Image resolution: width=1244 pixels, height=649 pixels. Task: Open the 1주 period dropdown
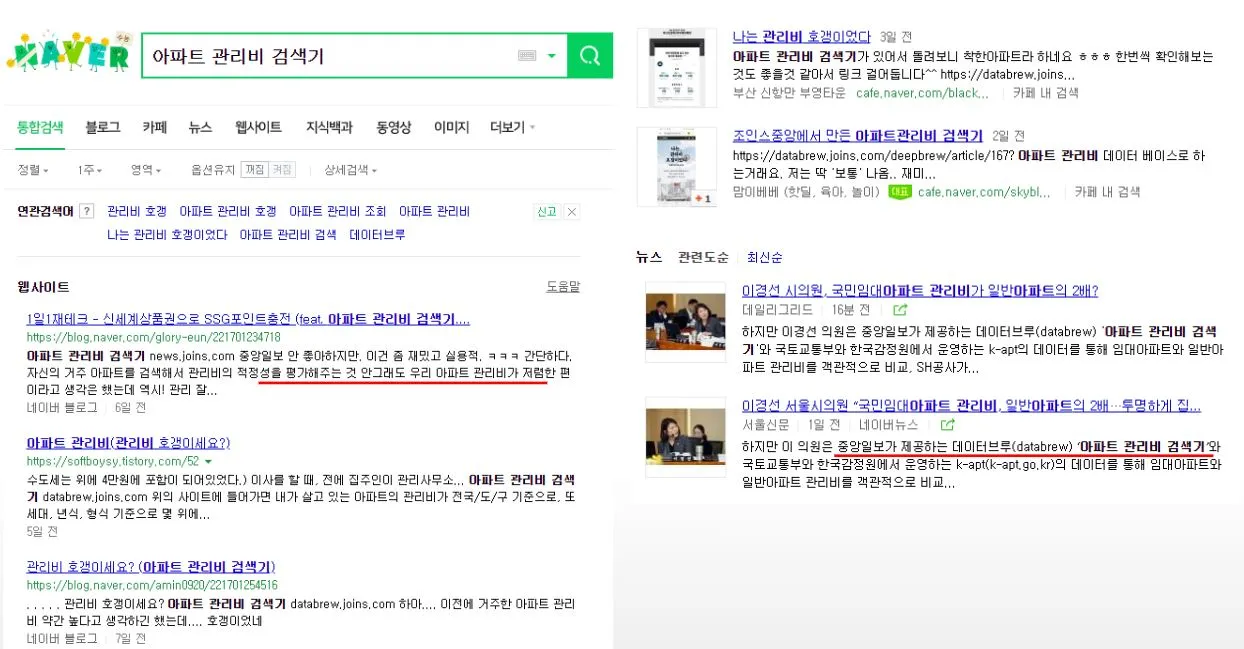pyautogui.click(x=91, y=170)
